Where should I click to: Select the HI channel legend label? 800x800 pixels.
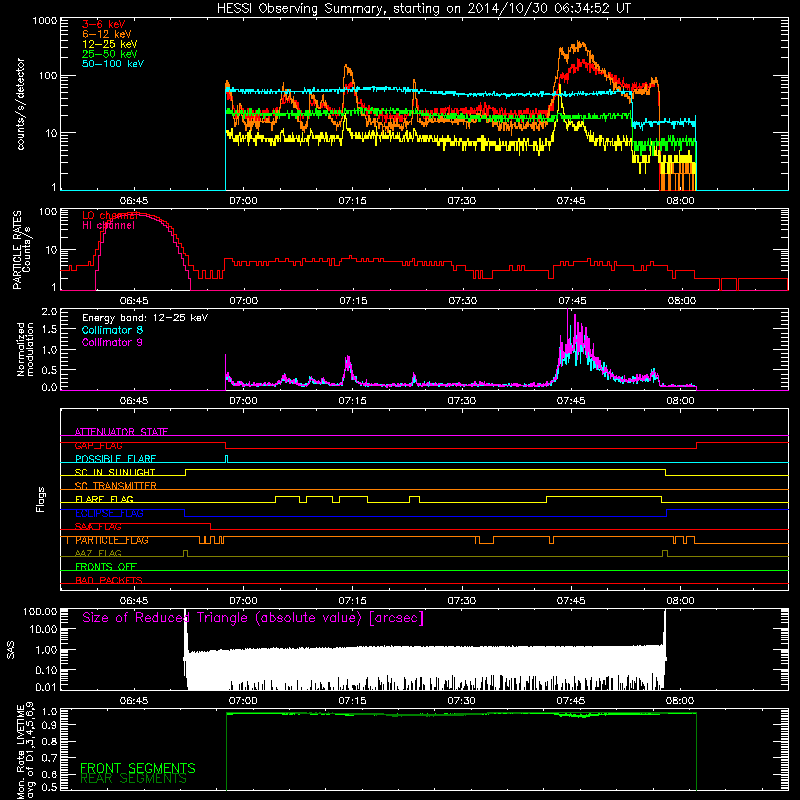click(108, 225)
